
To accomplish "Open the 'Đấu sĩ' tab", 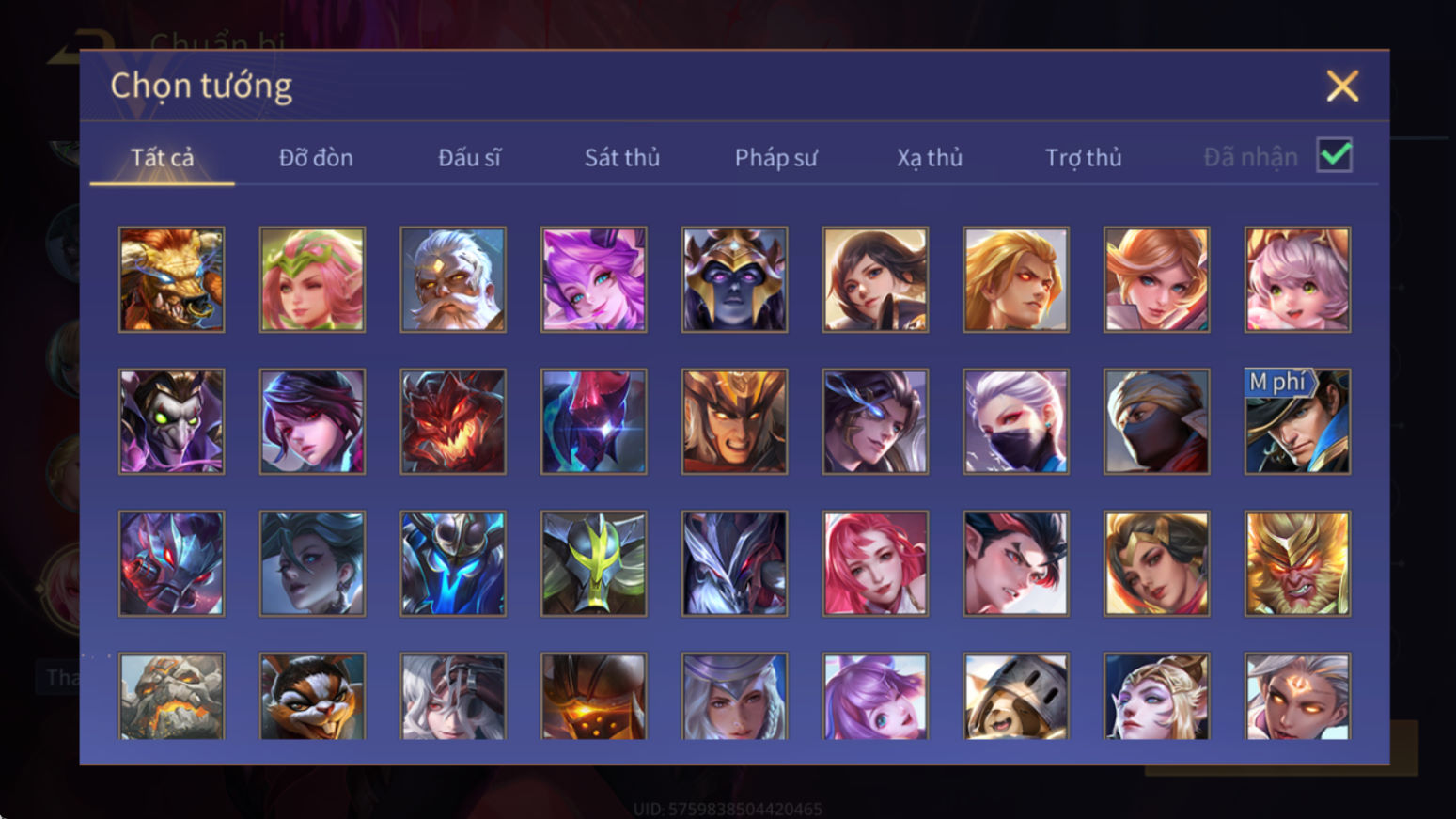I will pos(469,157).
